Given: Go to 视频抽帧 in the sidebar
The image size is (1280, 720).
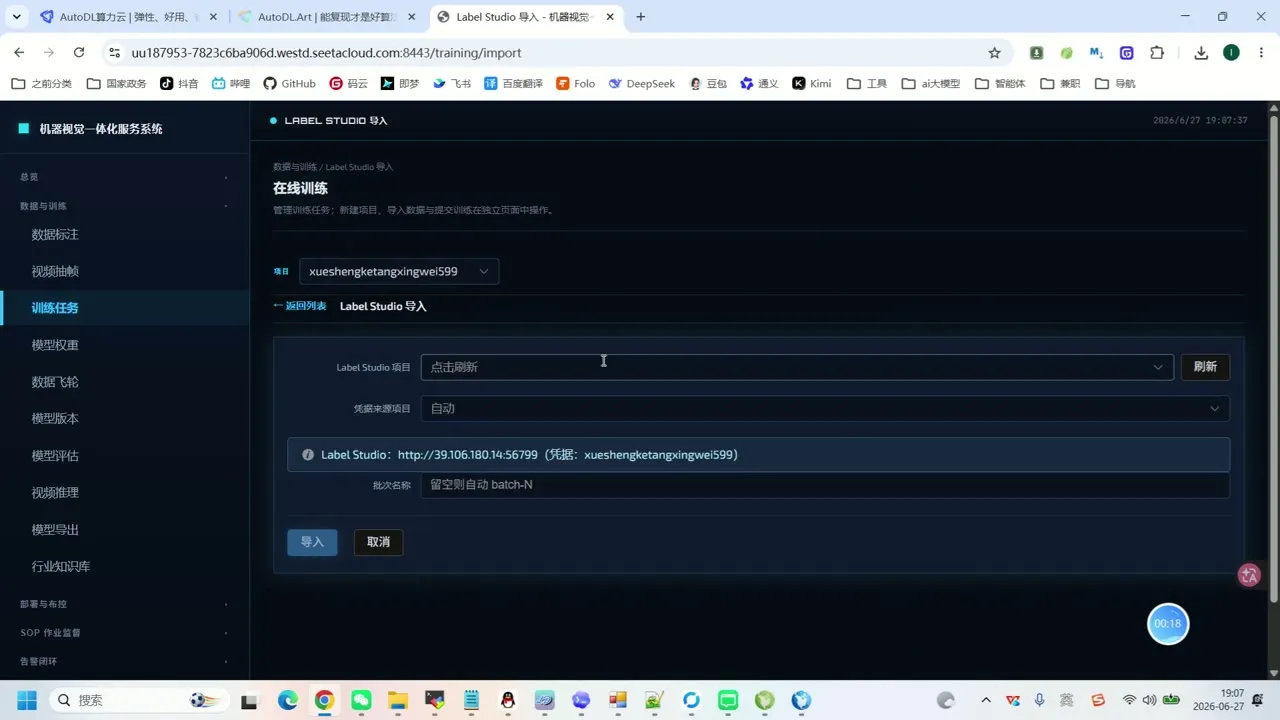Looking at the screenshot, I should 55,271.
